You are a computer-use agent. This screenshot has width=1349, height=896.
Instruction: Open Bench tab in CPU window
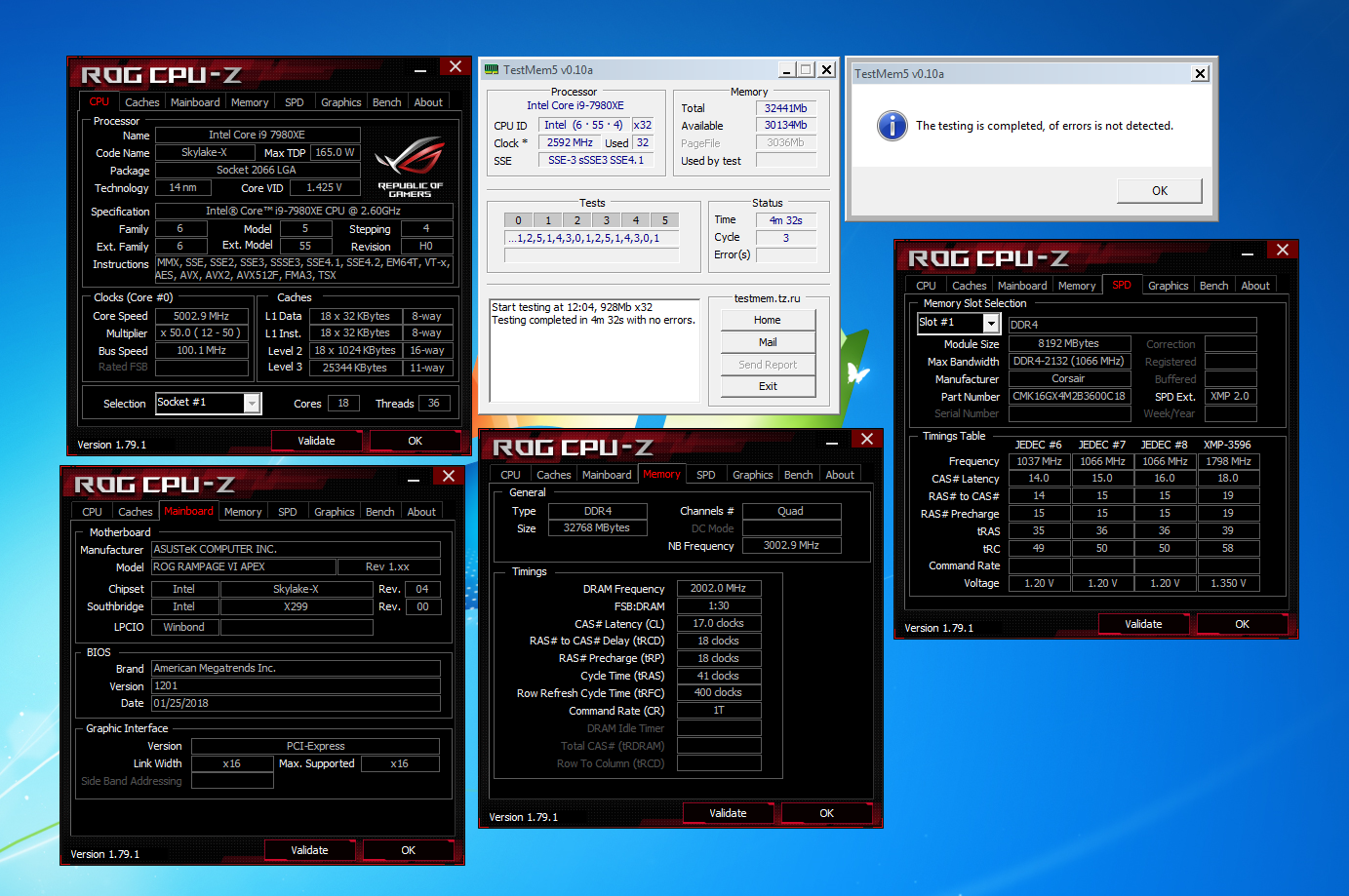[x=387, y=102]
